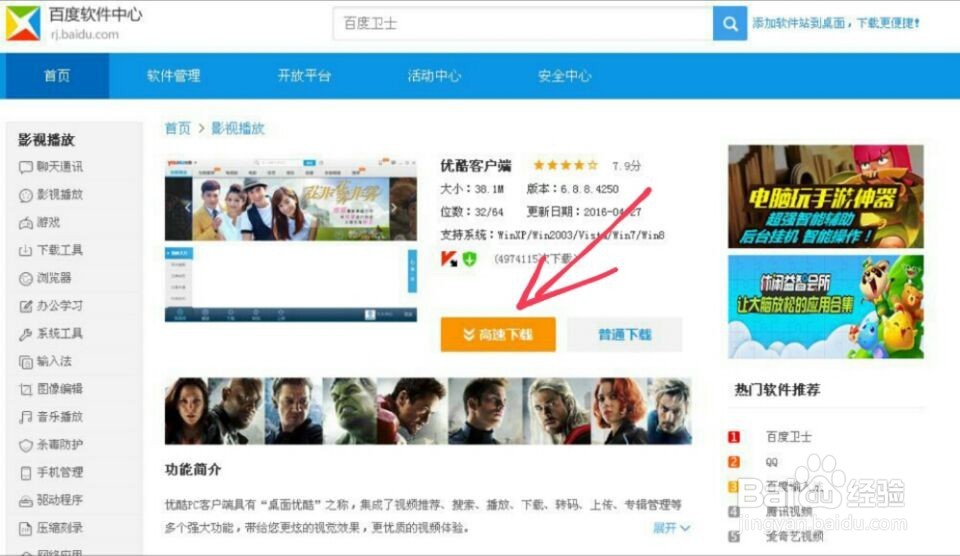Click the 影视播放 sidebar icon
The image size is (960, 556).
pyautogui.click(x=26, y=195)
